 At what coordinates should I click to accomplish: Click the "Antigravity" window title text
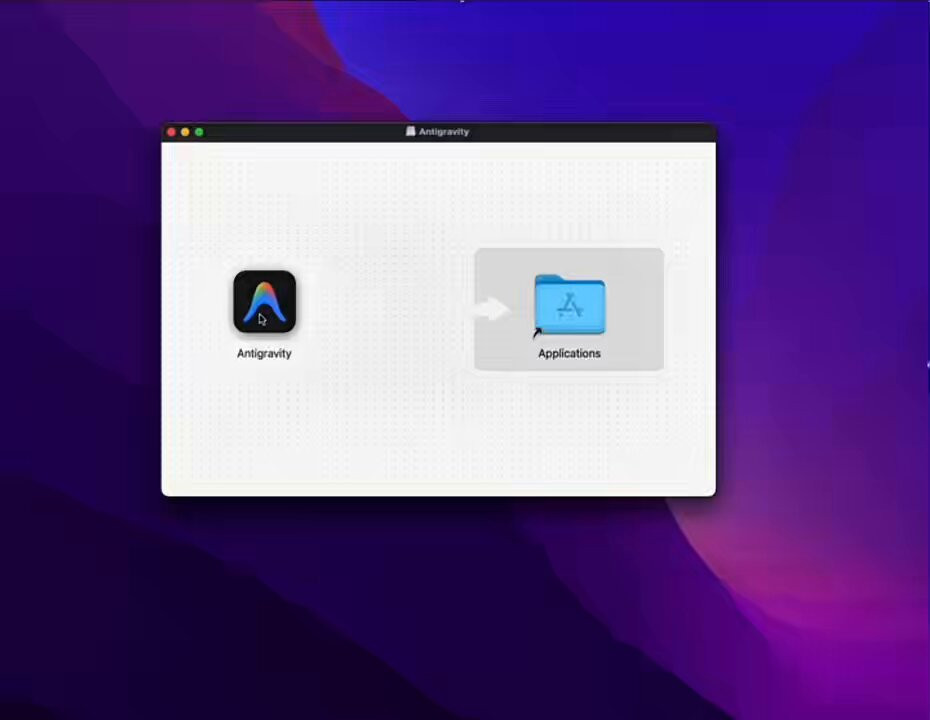(x=444, y=132)
